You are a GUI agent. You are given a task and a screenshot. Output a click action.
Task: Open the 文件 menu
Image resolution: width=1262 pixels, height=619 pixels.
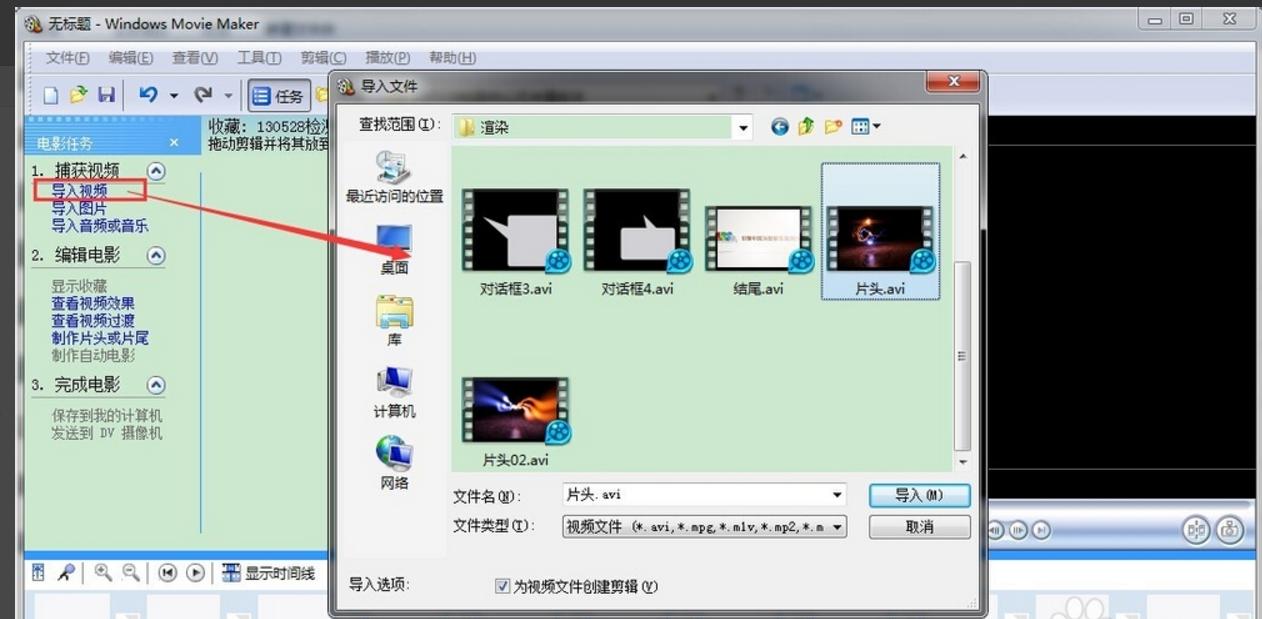point(67,57)
